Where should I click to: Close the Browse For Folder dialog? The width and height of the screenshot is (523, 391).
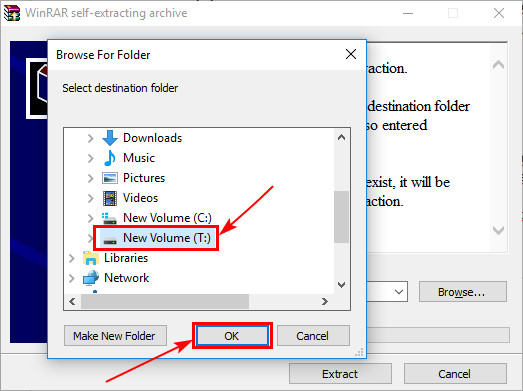[x=351, y=54]
